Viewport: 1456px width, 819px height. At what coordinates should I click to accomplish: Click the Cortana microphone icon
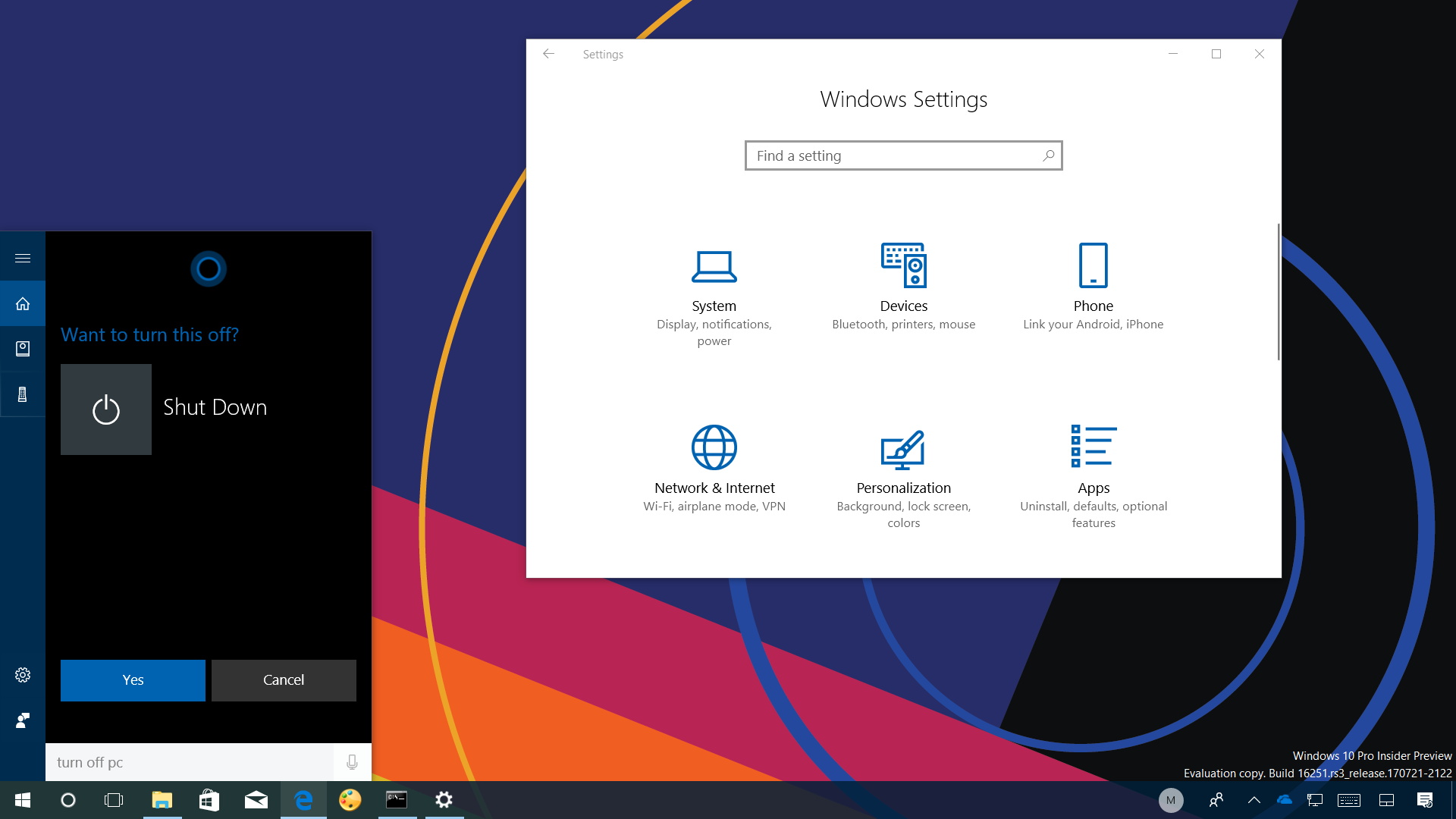[352, 762]
